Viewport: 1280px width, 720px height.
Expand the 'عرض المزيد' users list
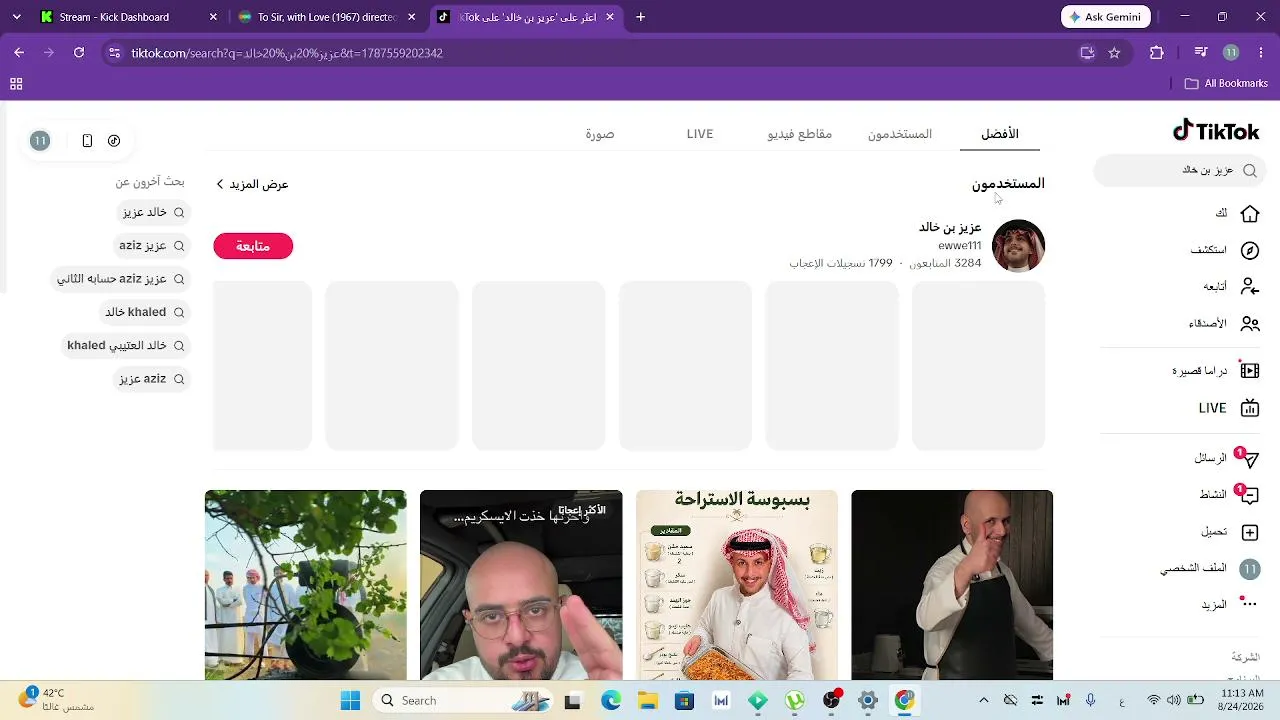pos(252,184)
